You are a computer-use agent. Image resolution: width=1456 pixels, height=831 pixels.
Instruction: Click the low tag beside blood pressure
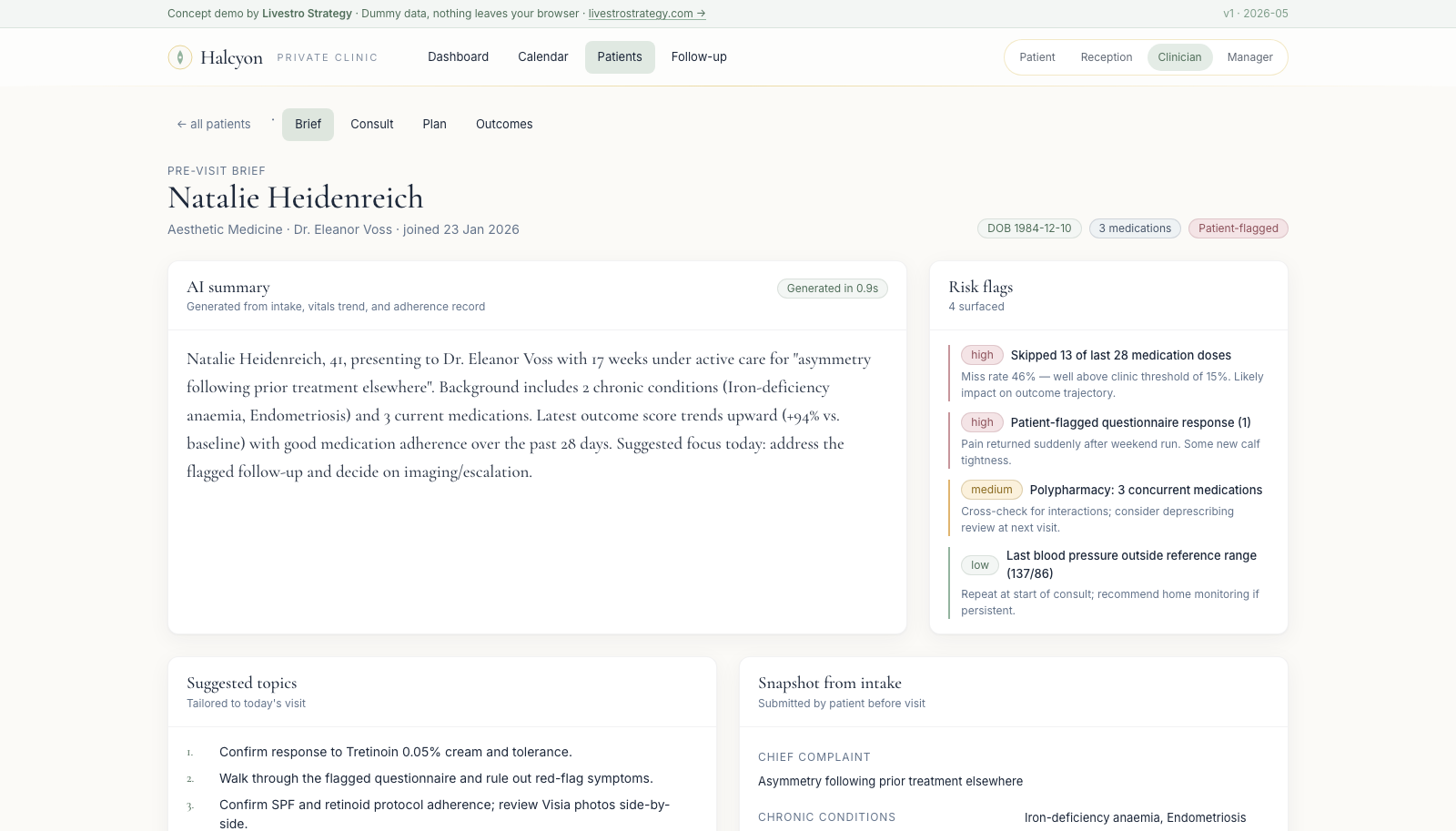click(979, 565)
